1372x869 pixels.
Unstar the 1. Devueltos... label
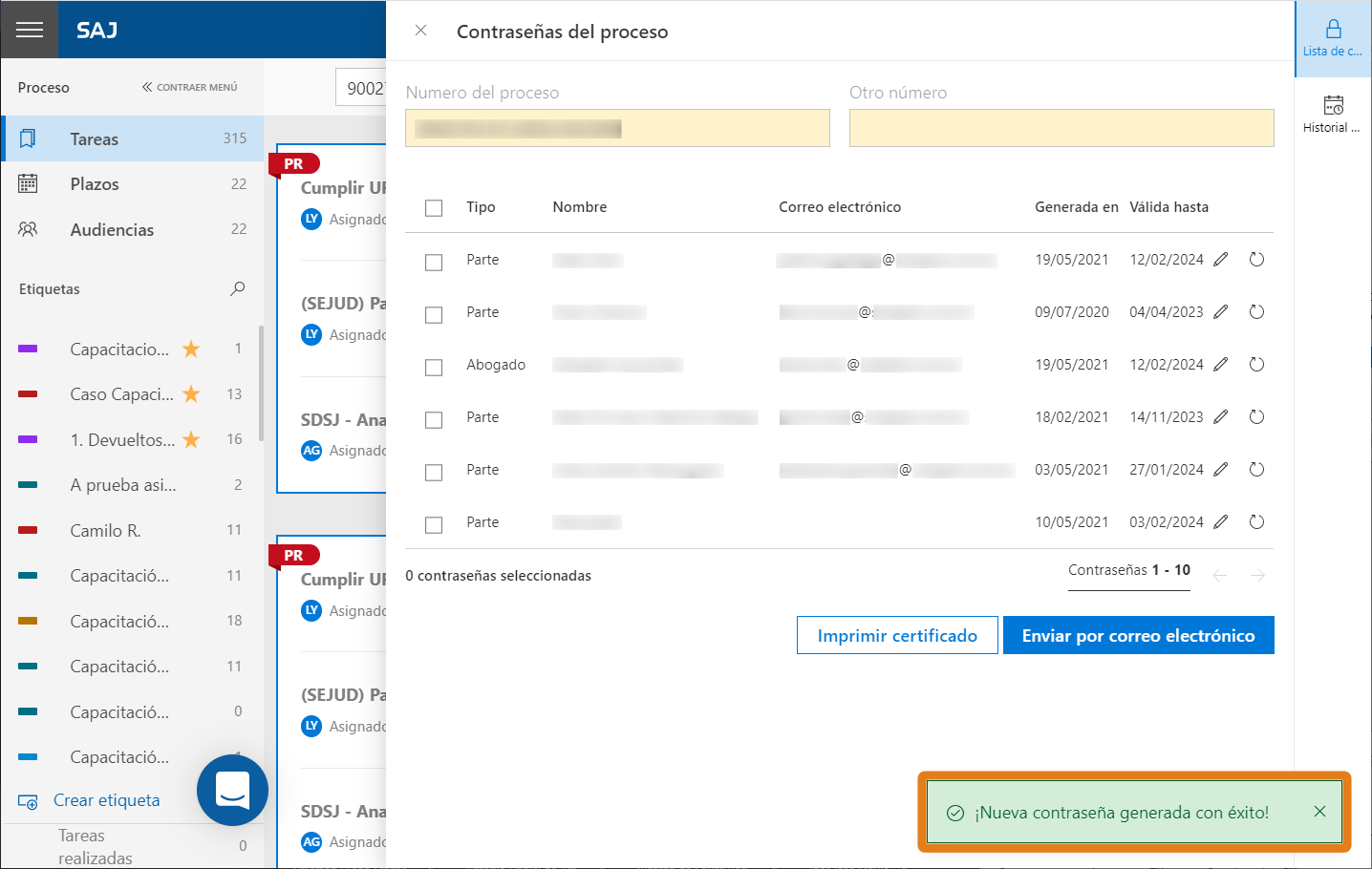(x=191, y=440)
